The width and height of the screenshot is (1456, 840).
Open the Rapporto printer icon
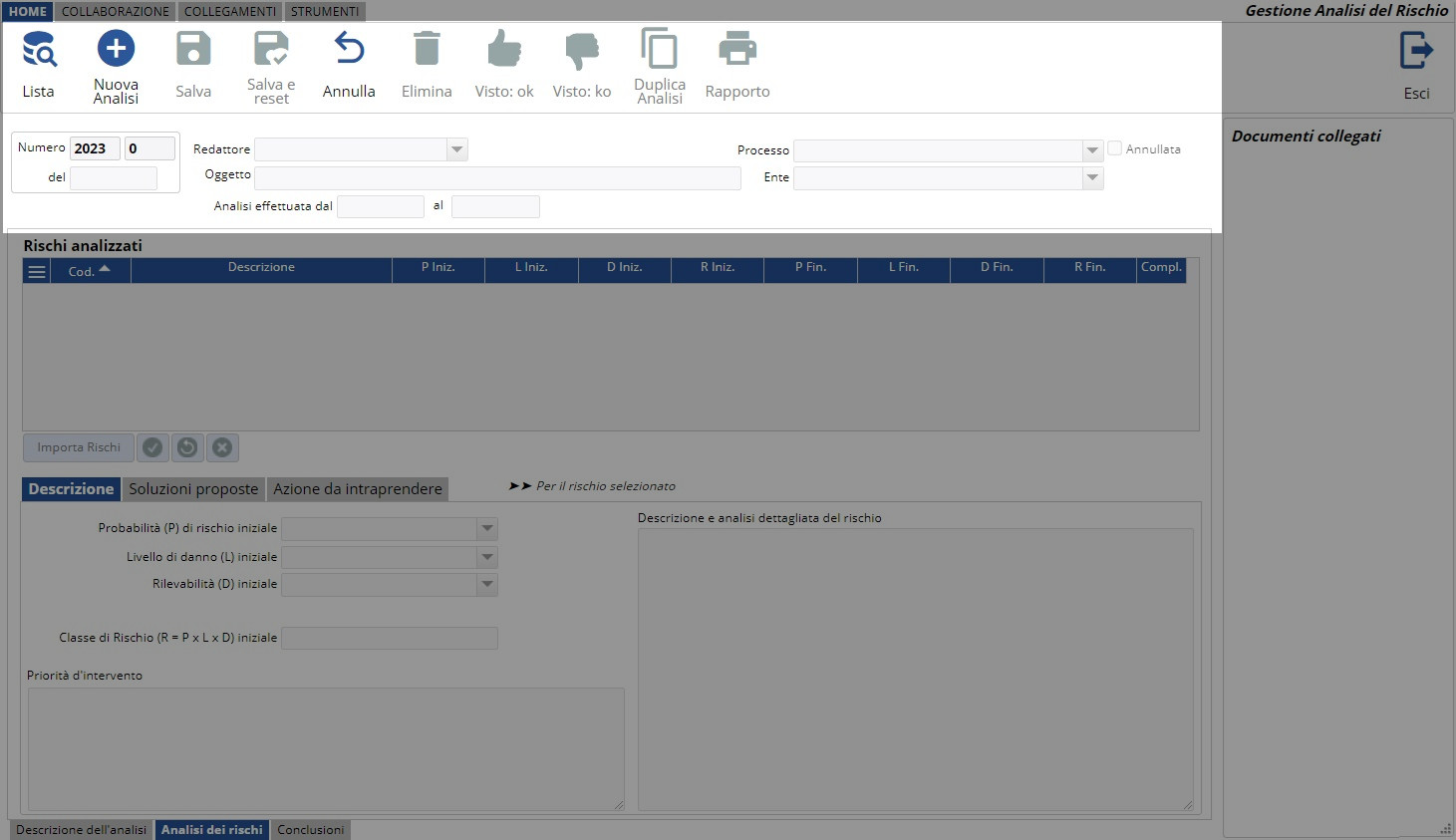[737, 50]
